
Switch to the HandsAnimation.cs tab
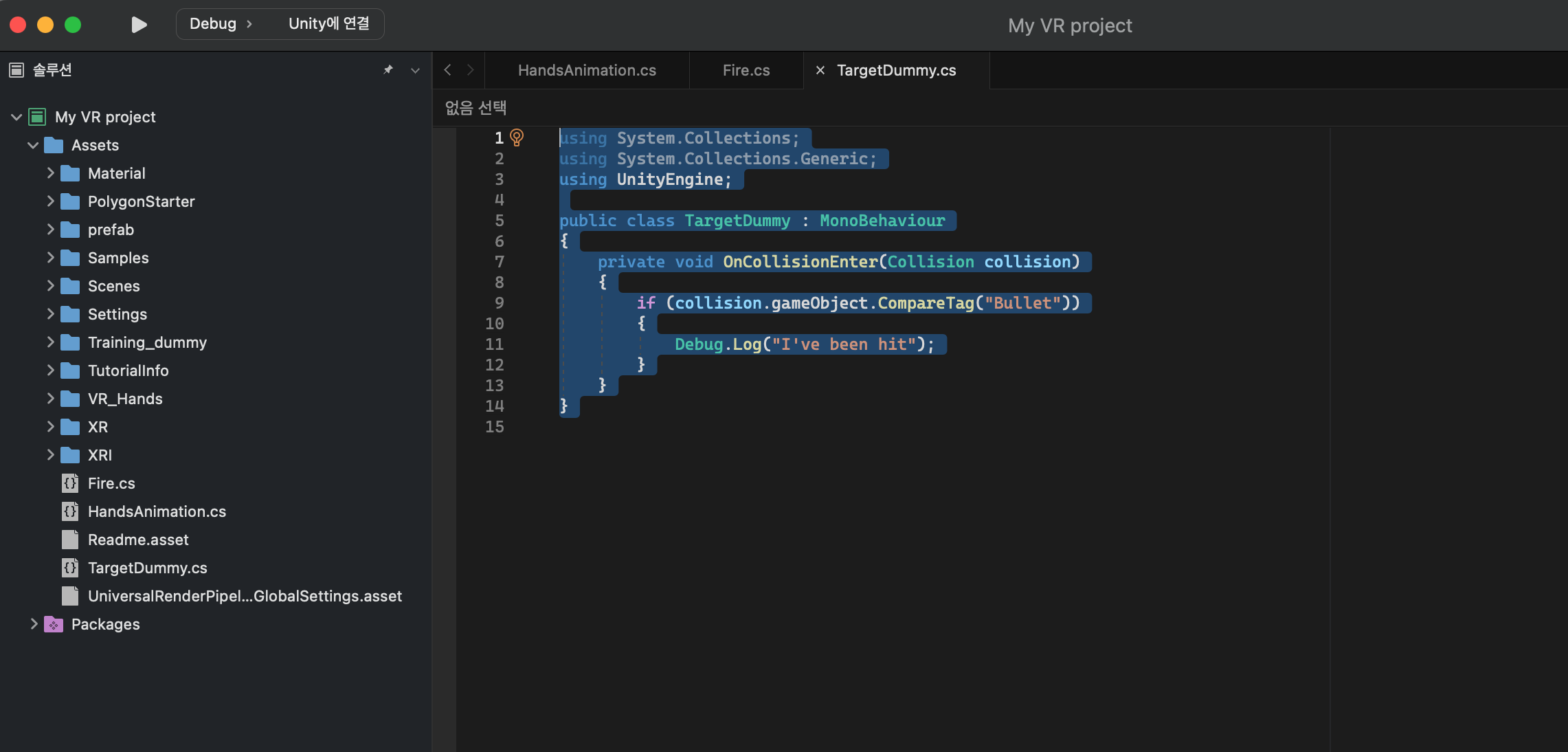[x=587, y=70]
